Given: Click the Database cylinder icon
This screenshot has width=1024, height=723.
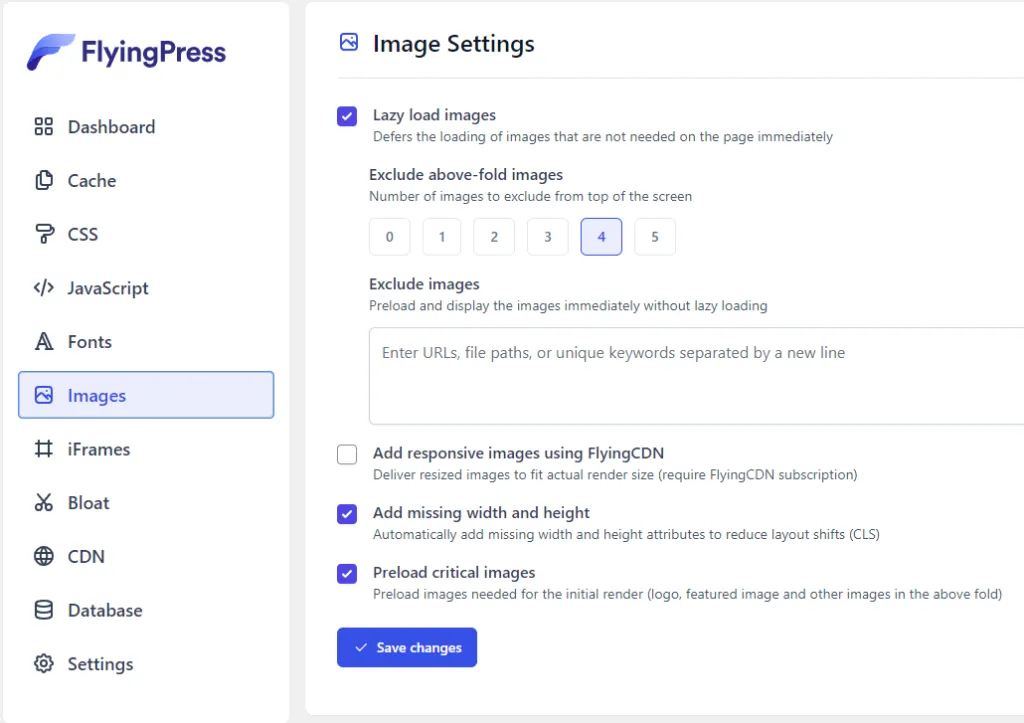Looking at the screenshot, I should [43, 610].
